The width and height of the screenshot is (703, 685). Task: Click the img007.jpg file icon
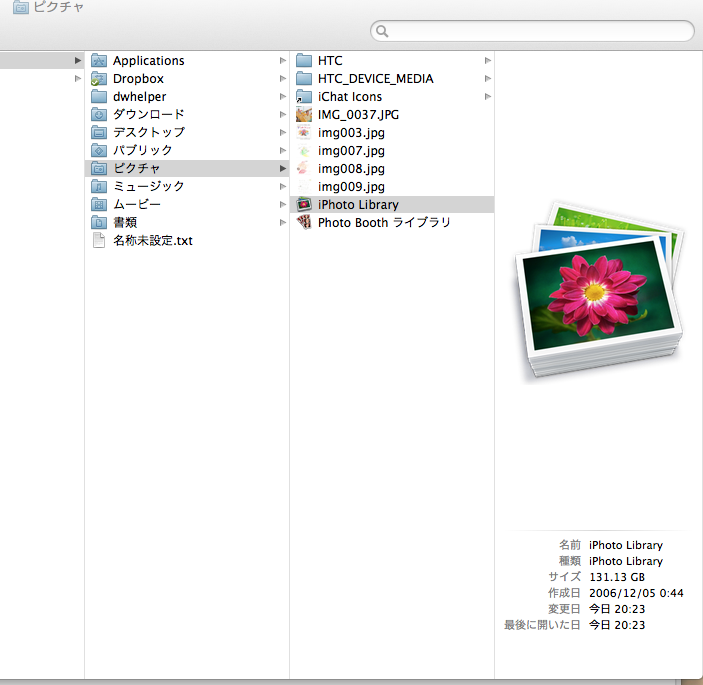(x=304, y=151)
